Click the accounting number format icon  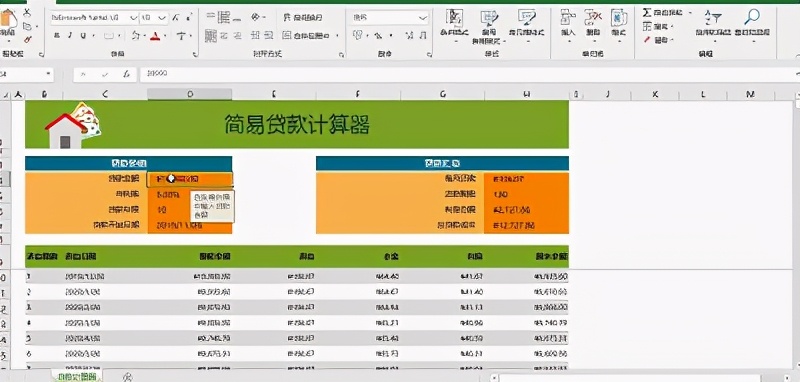(358, 35)
